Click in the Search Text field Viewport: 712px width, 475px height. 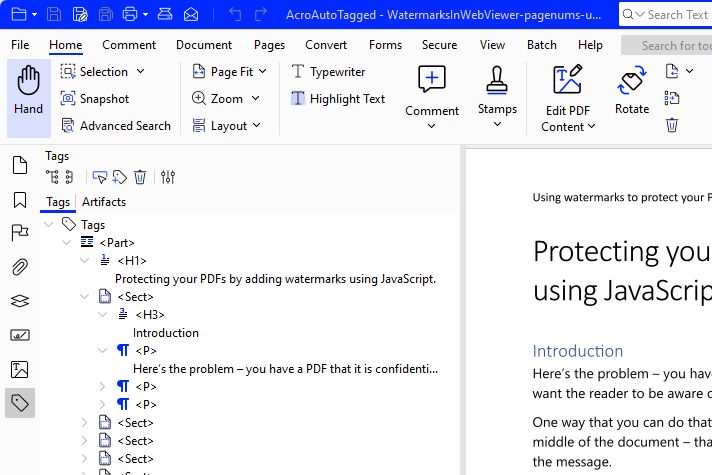click(666, 15)
